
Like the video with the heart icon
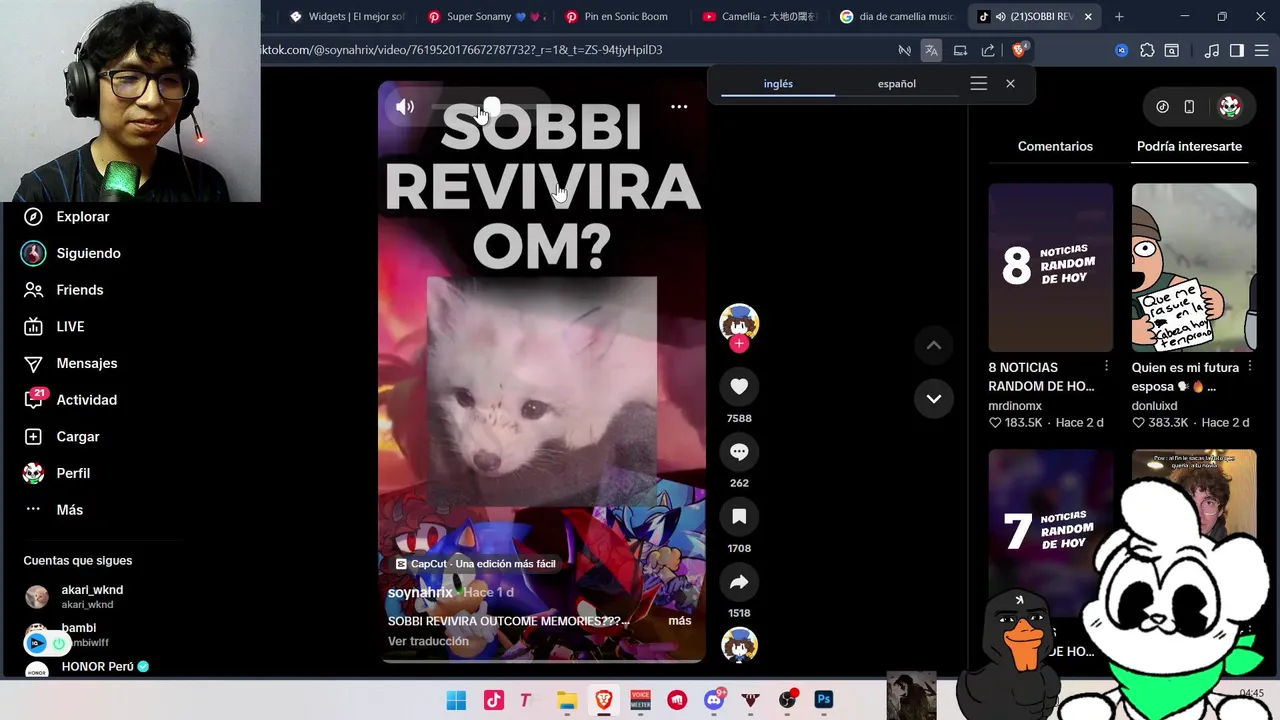pyautogui.click(x=739, y=386)
